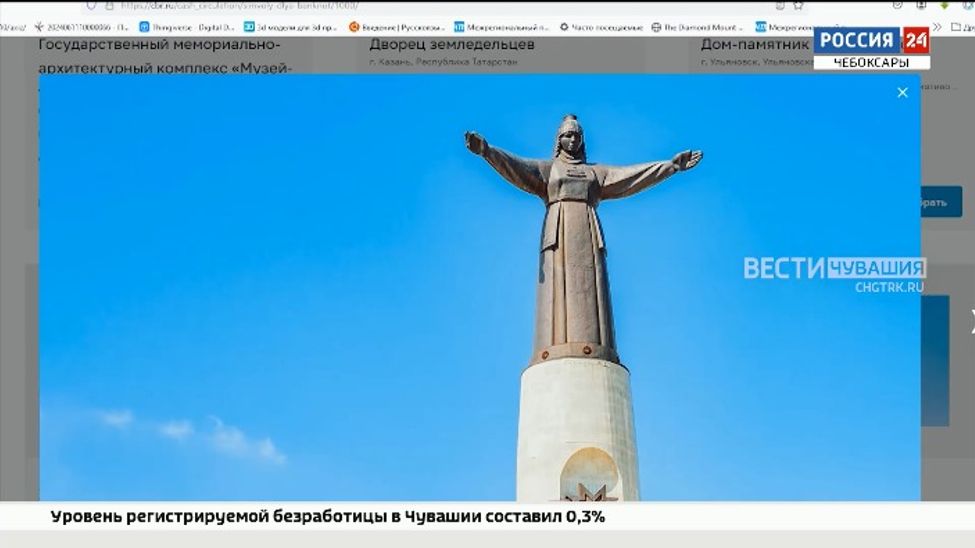Expand the bookmarks overflow chevron
The image size is (975, 548).
click(938, 27)
